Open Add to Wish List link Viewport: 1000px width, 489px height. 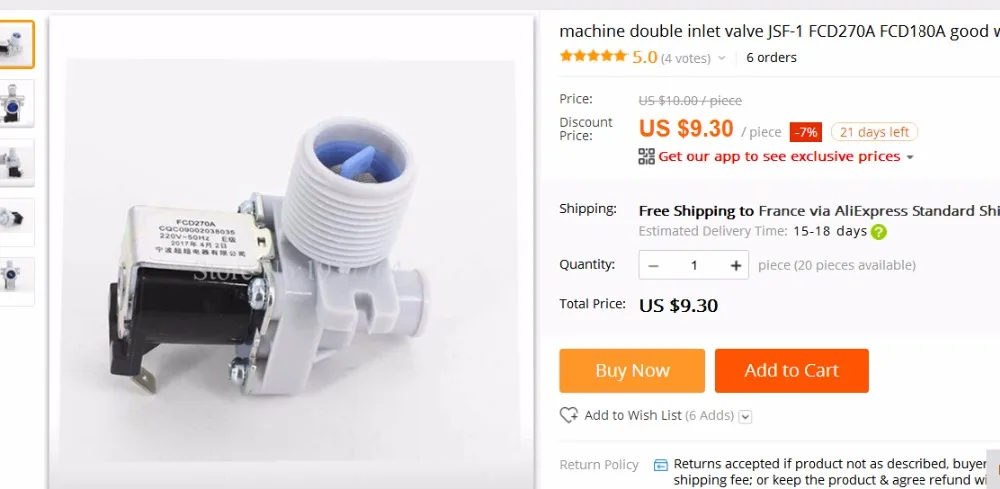[633, 416]
